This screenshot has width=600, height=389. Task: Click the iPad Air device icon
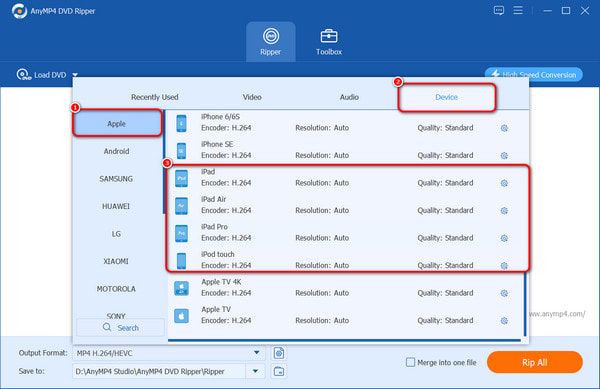coord(181,206)
